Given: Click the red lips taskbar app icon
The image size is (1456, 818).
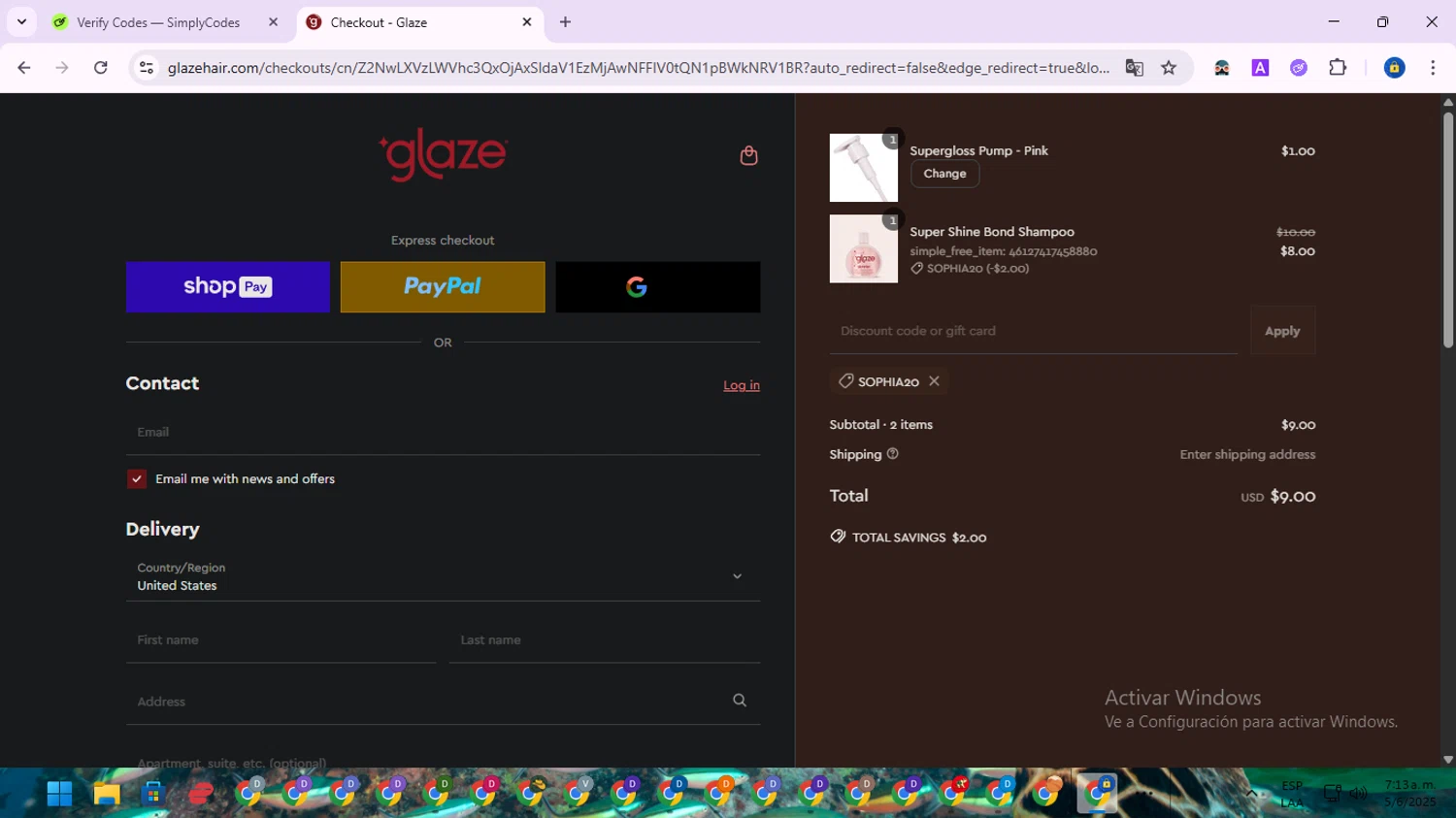Looking at the screenshot, I should coord(200,794).
